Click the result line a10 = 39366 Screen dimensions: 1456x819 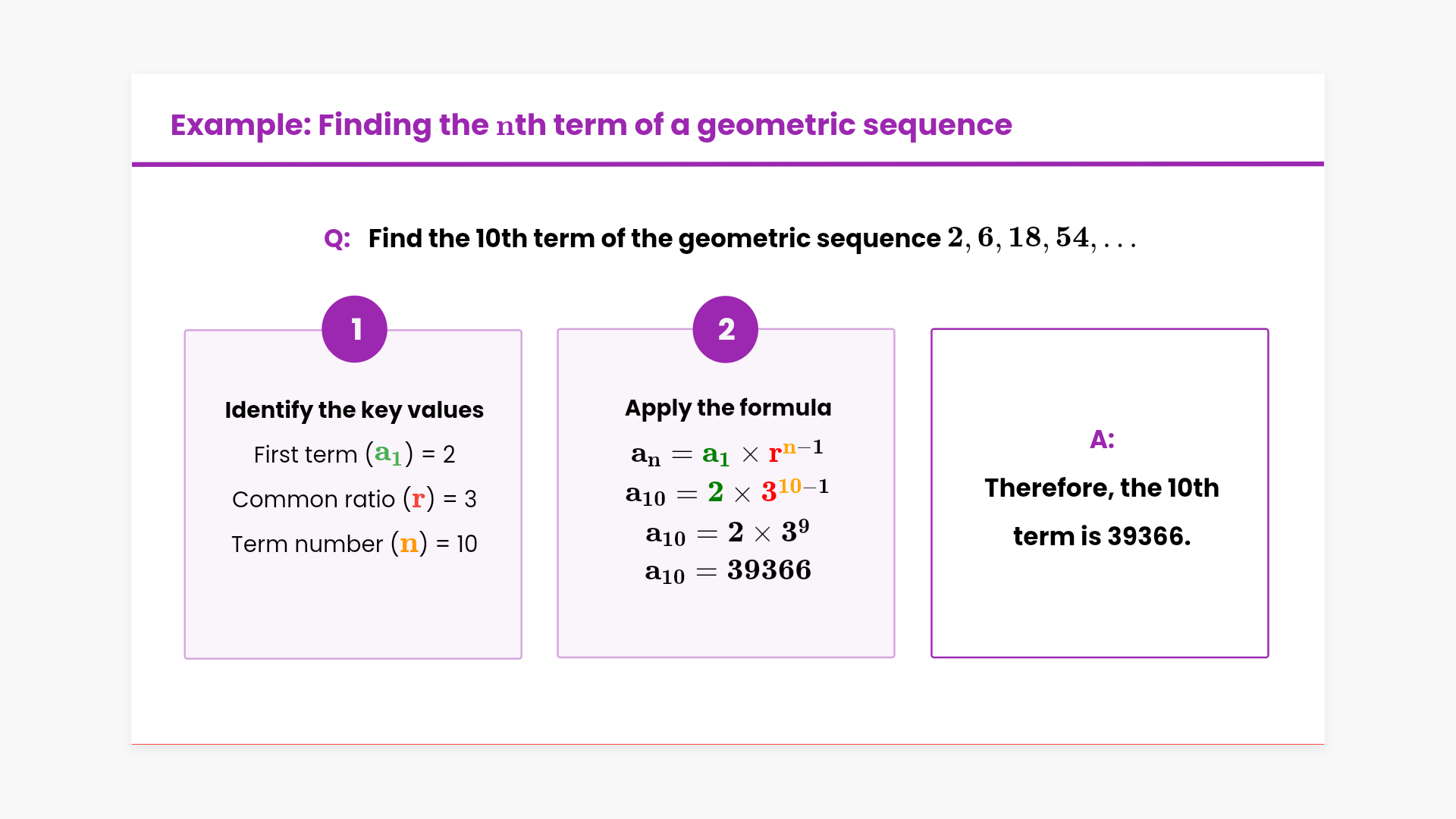pyautogui.click(x=728, y=570)
